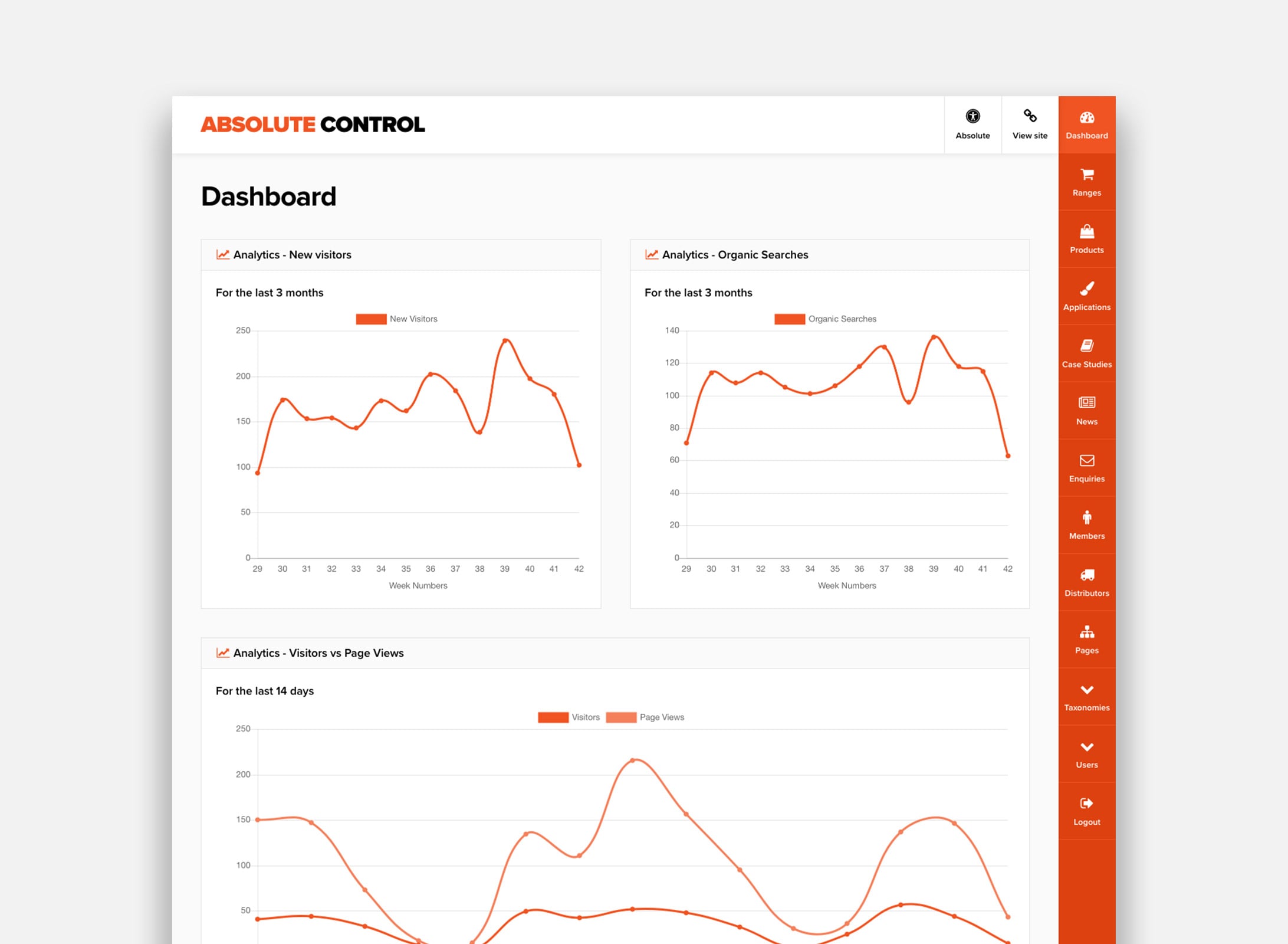This screenshot has width=1288, height=944.
Task: Open Distributors via the truck icon
Action: coord(1086,575)
